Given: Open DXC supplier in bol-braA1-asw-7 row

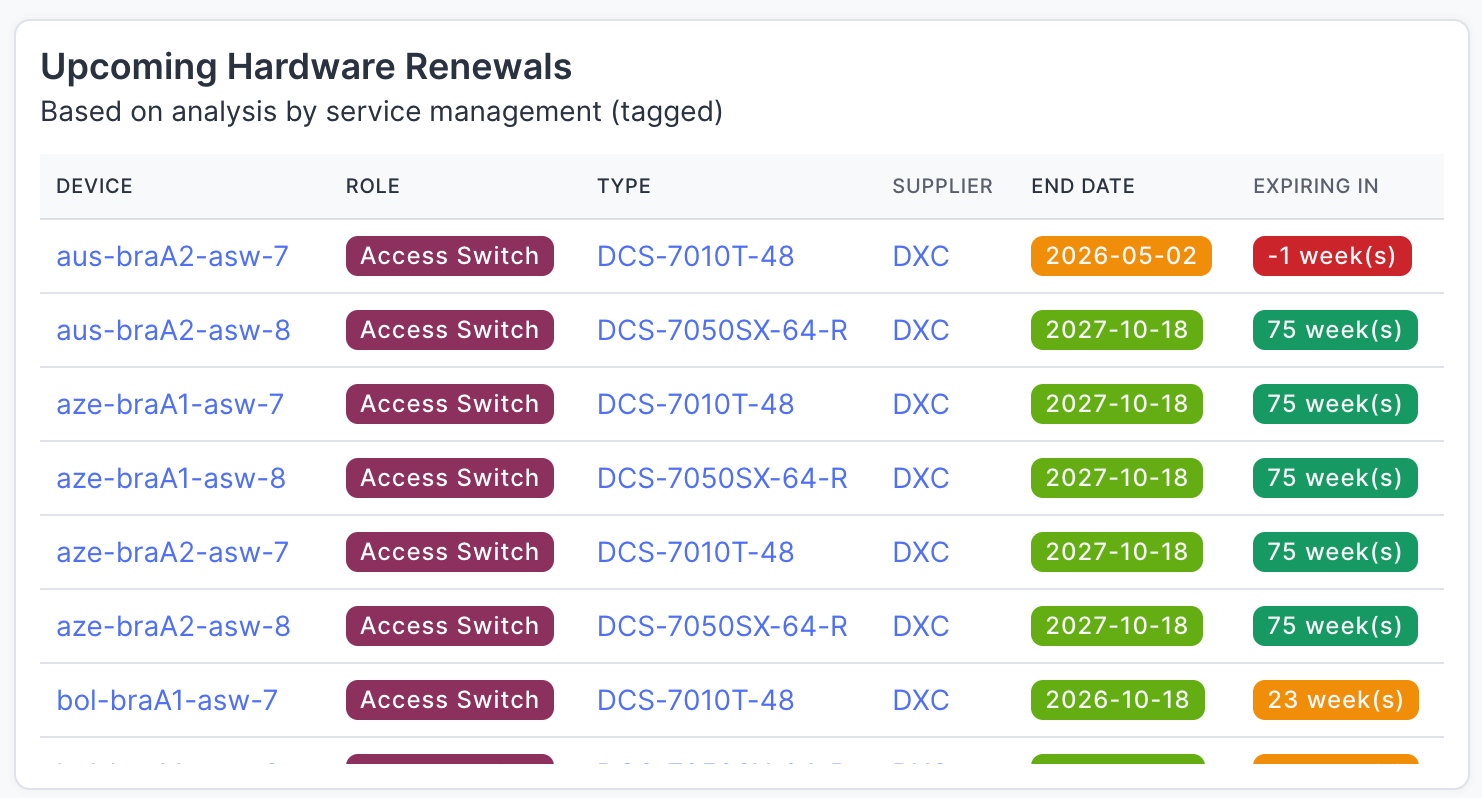Looking at the screenshot, I should tap(921, 700).
